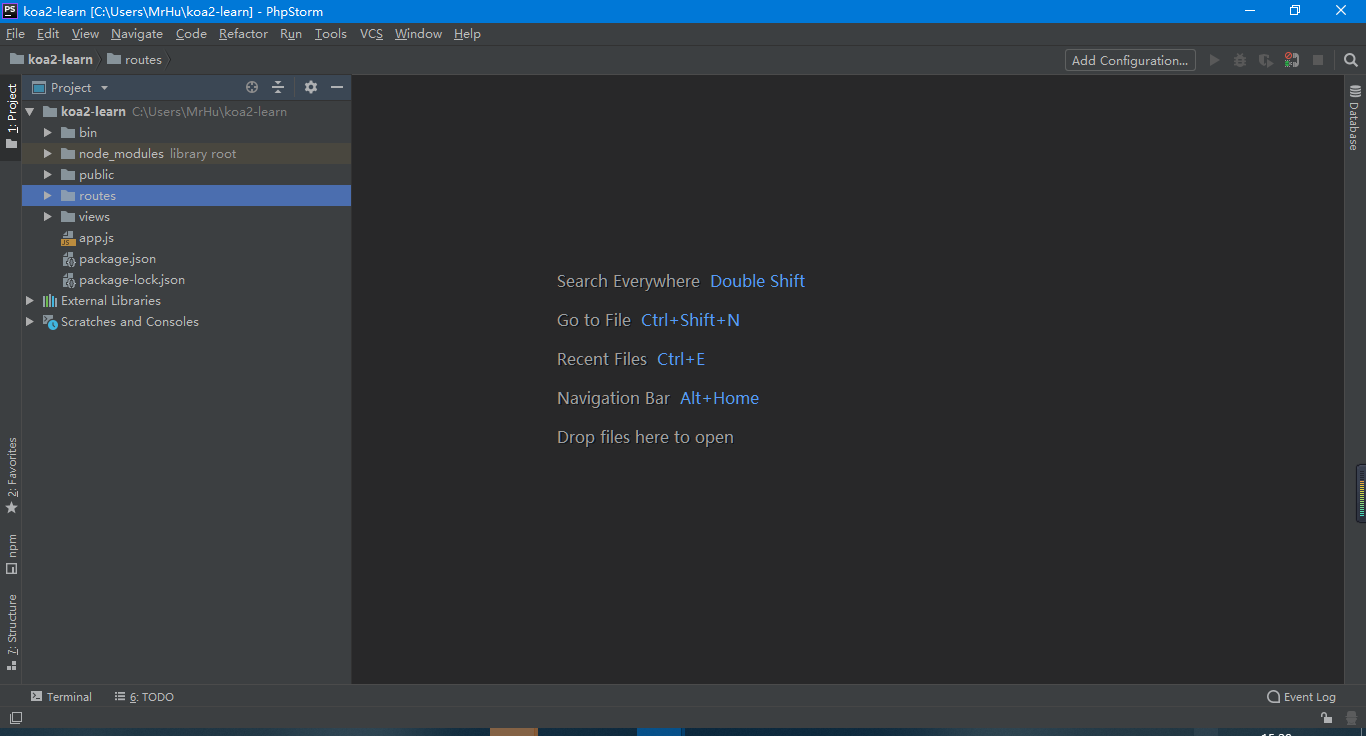This screenshot has height=736, width=1366.
Task: Toggle the 6: TODO tool window
Action: [x=144, y=697]
